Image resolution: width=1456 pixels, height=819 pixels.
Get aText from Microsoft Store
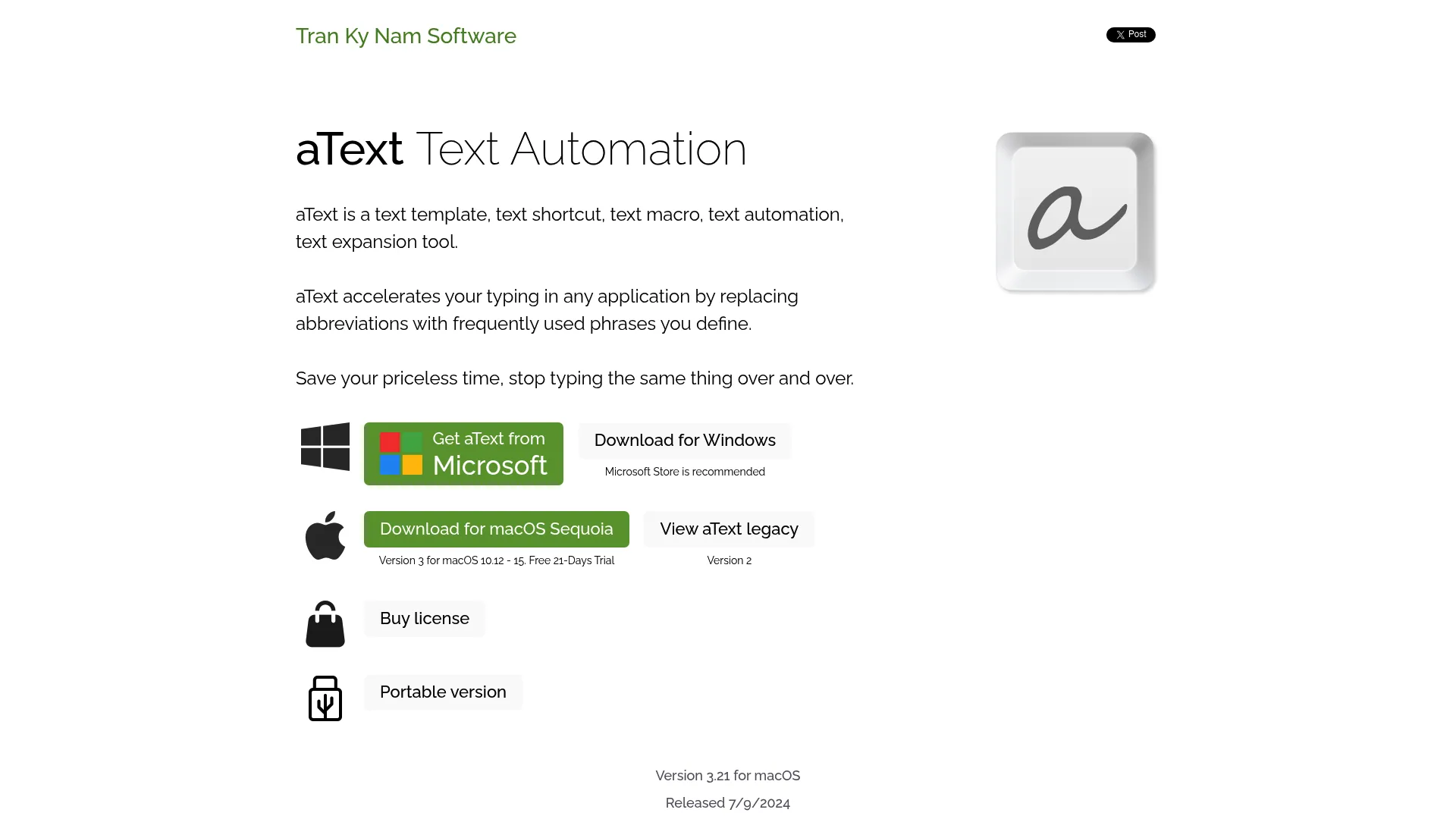tap(463, 453)
